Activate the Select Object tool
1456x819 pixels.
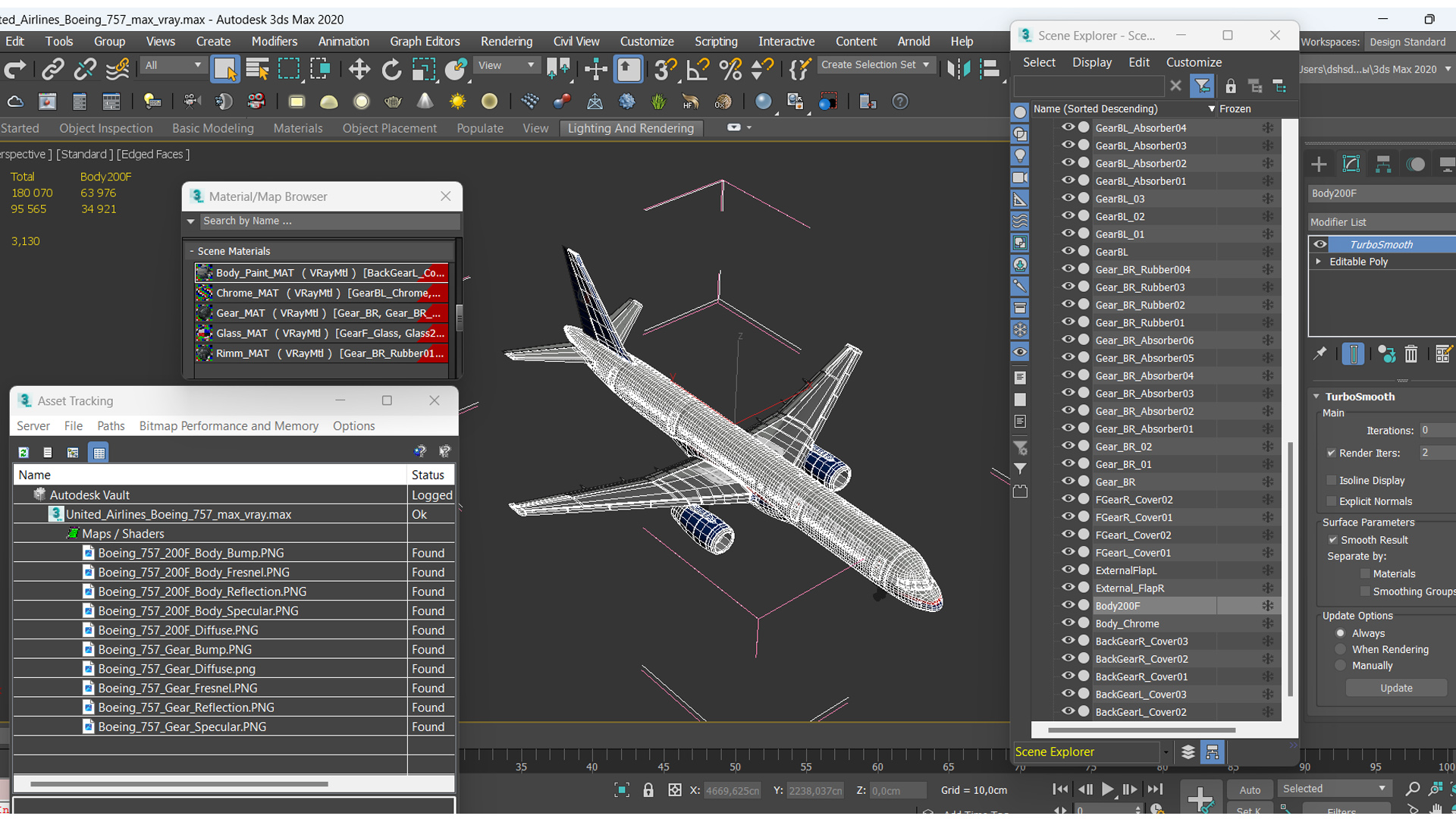click(x=225, y=69)
